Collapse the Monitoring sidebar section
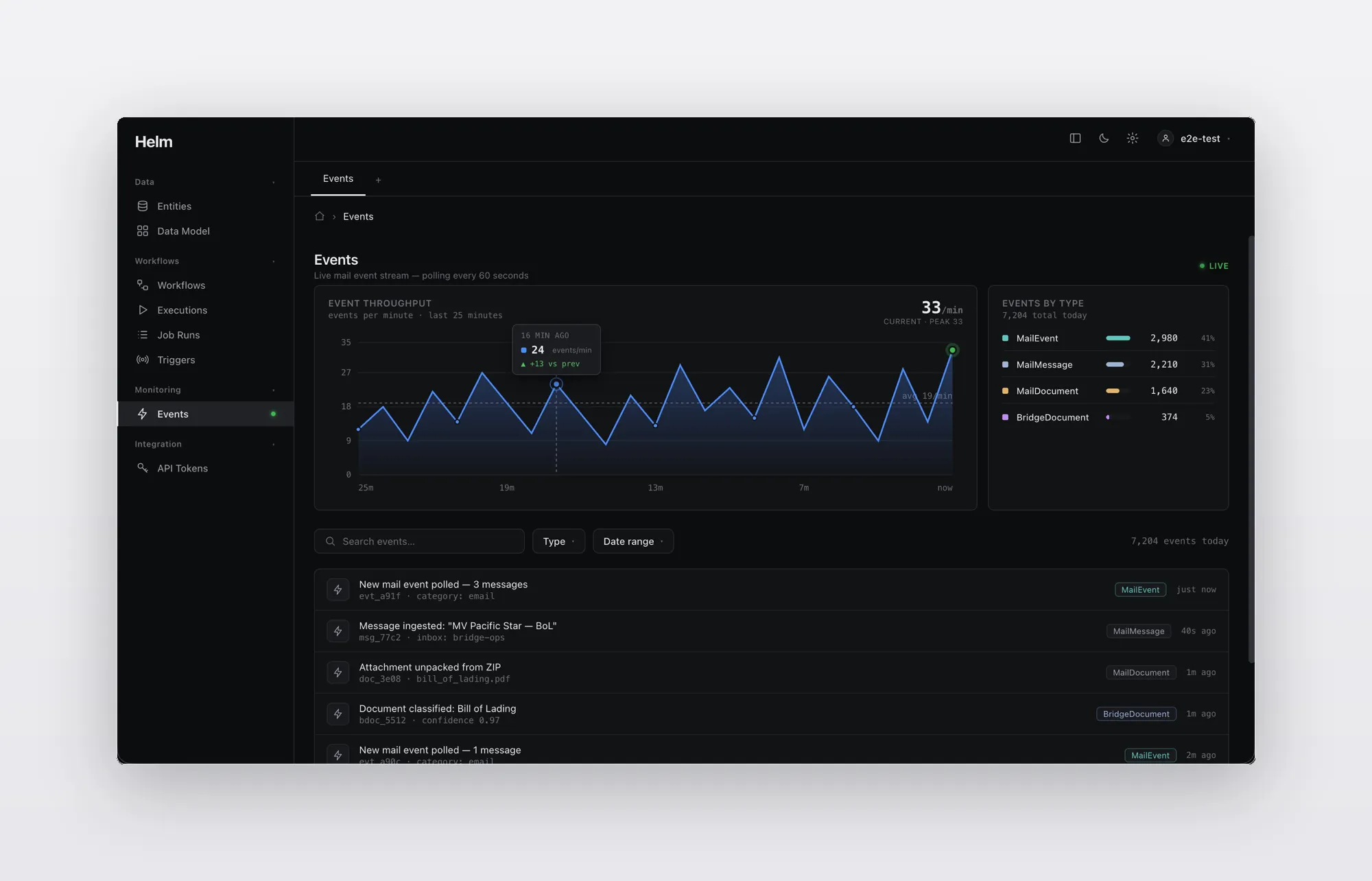This screenshot has height=881, width=1372. [x=274, y=390]
